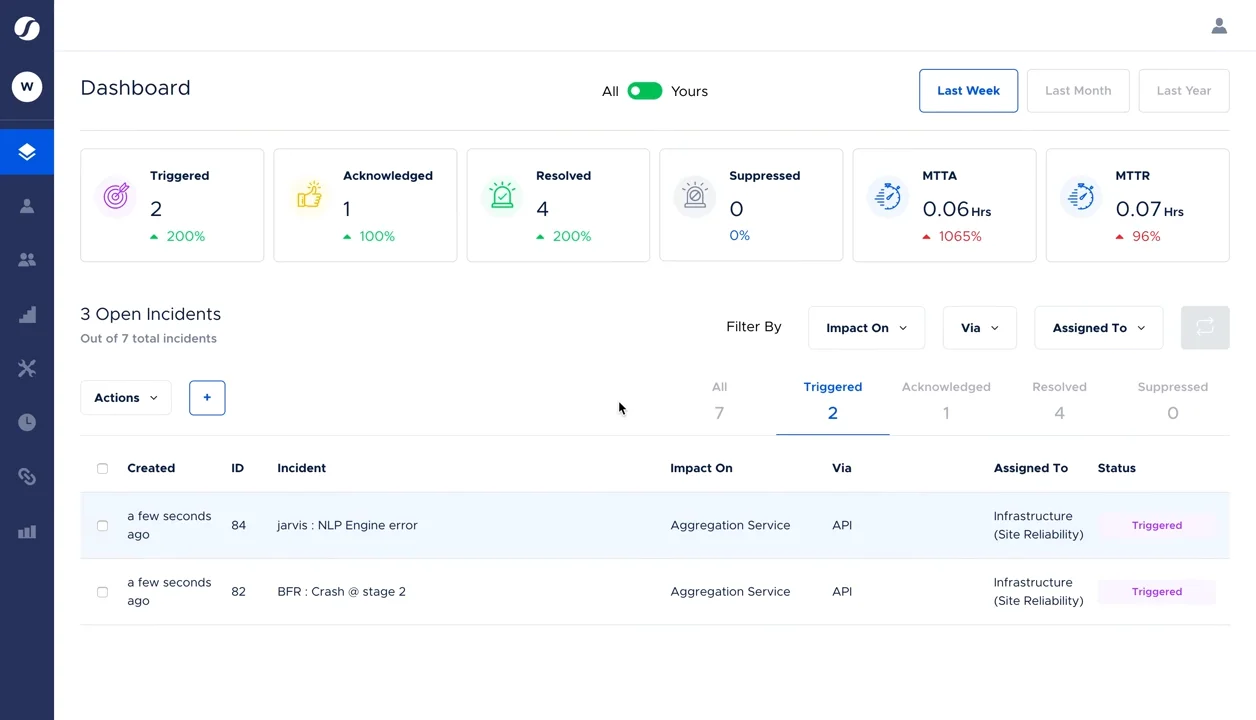Open Schedules via the clock sidebar icon
The height and width of the screenshot is (720, 1256).
tap(27, 421)
